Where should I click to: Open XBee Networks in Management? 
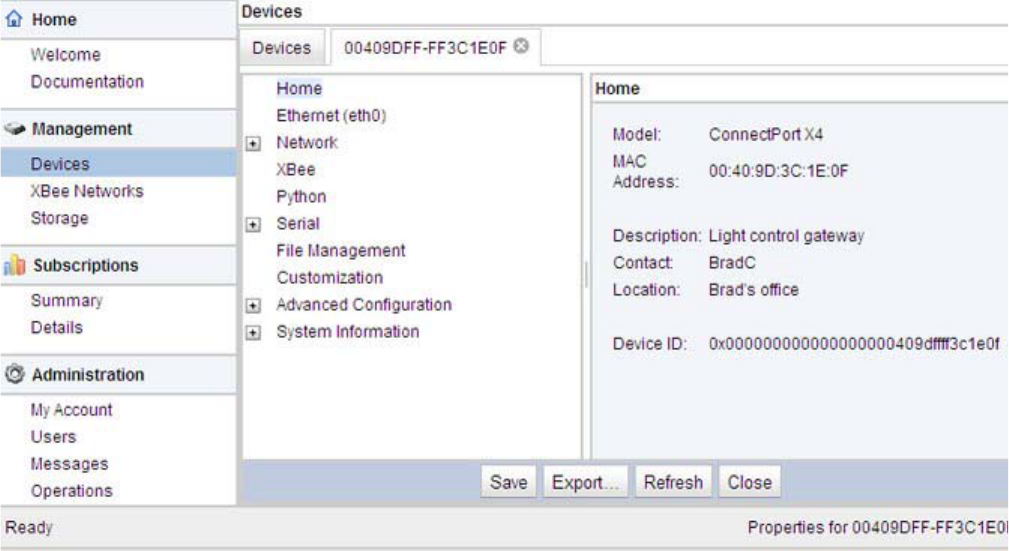click(87, 191)
